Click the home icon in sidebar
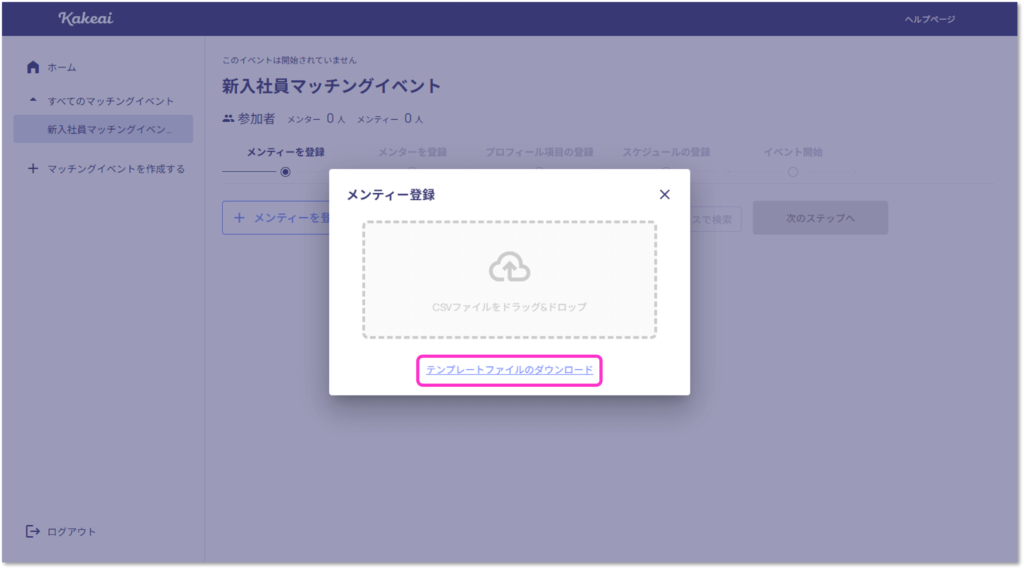This screenshot has height=569, width=1024. point(33,67)
